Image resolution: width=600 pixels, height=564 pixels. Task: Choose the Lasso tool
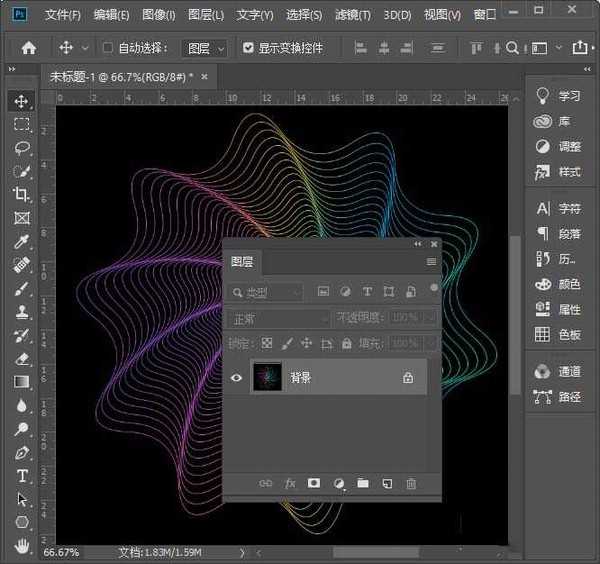click(21, 147)
